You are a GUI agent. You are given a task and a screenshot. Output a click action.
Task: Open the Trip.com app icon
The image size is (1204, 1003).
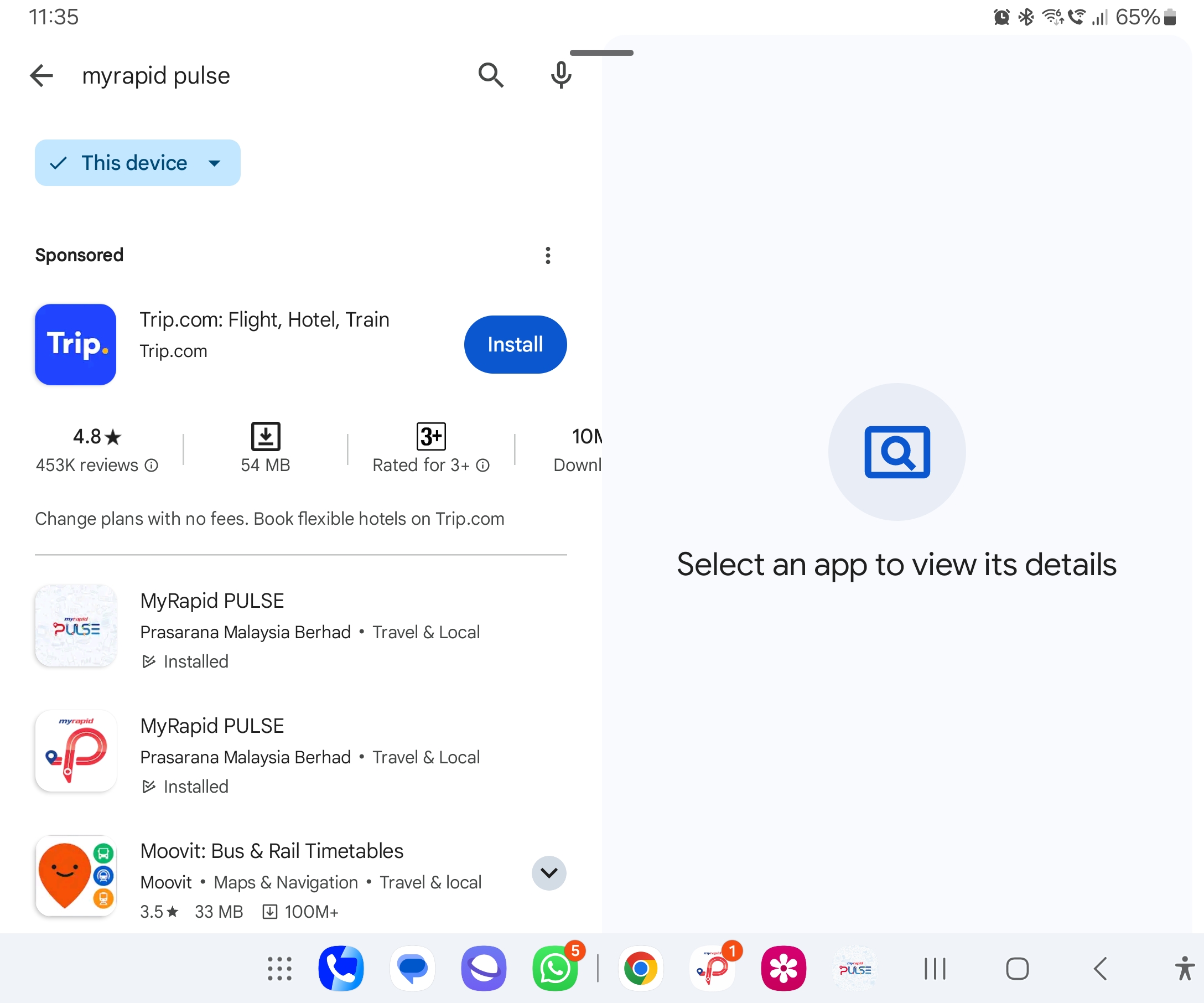[x=76, y=345]
